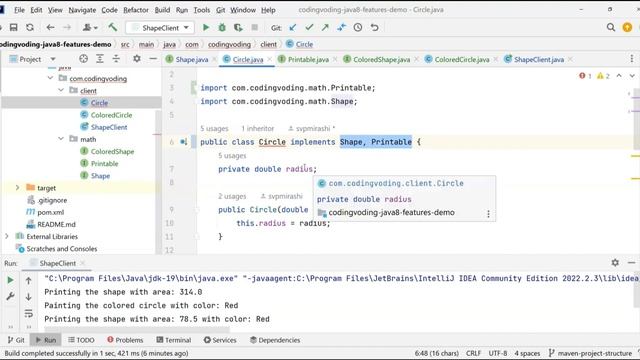Click the gutter implements icon on line 6
Viewport: 640px width, 360px height.
click(x=184, y=142)
